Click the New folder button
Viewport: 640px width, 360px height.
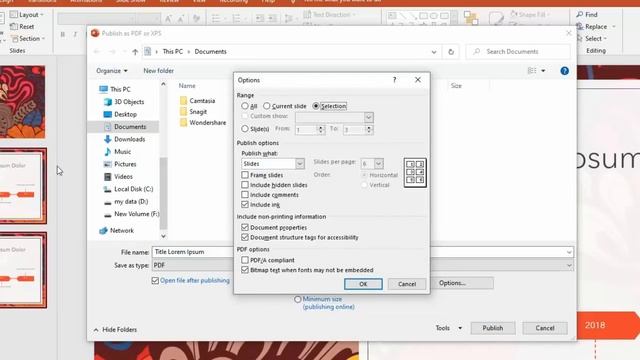(158, 71)
